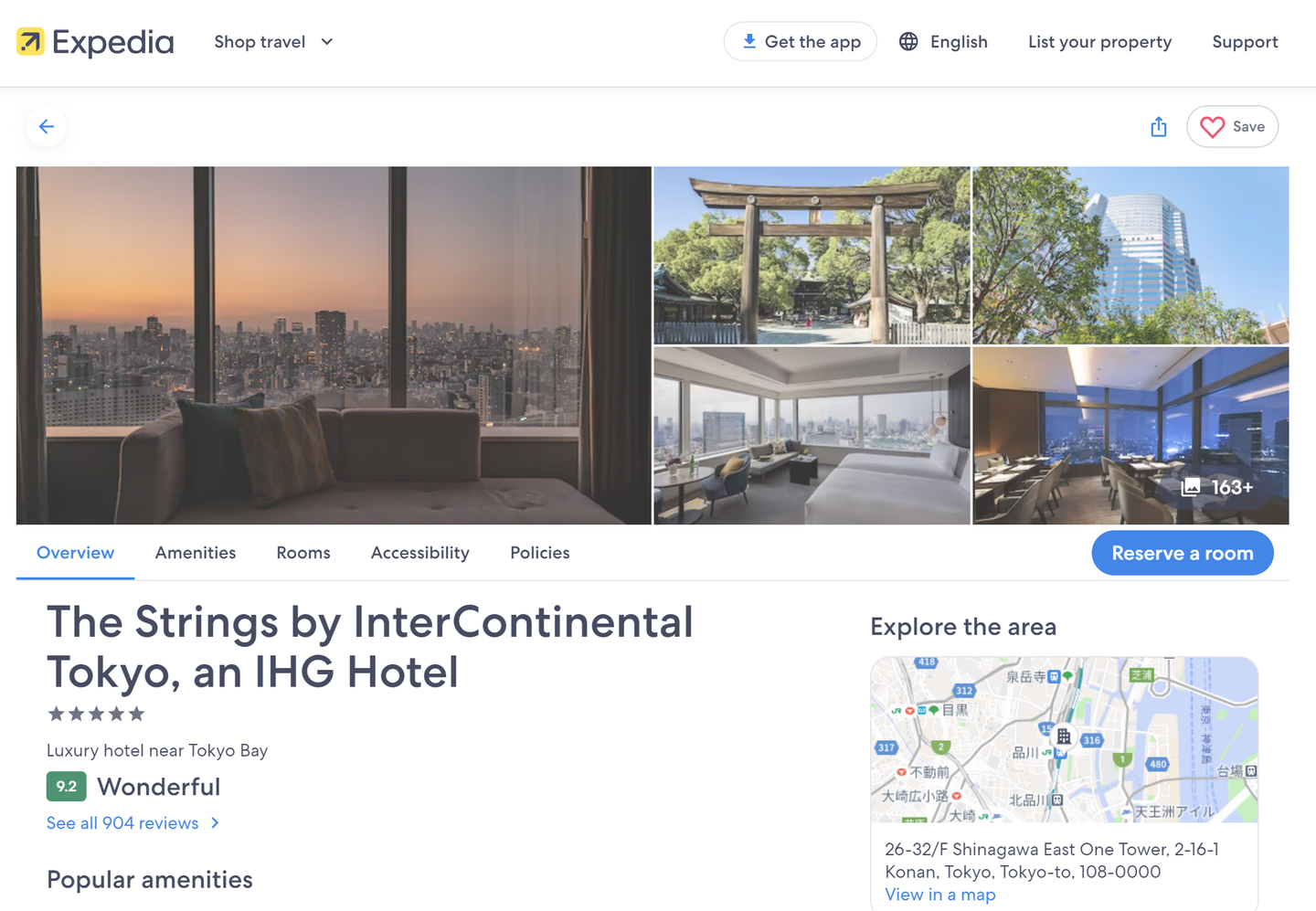This screenshot has width=1316, height=911.
Task: Click the Reserve a room button
Action: (1183, 553)
